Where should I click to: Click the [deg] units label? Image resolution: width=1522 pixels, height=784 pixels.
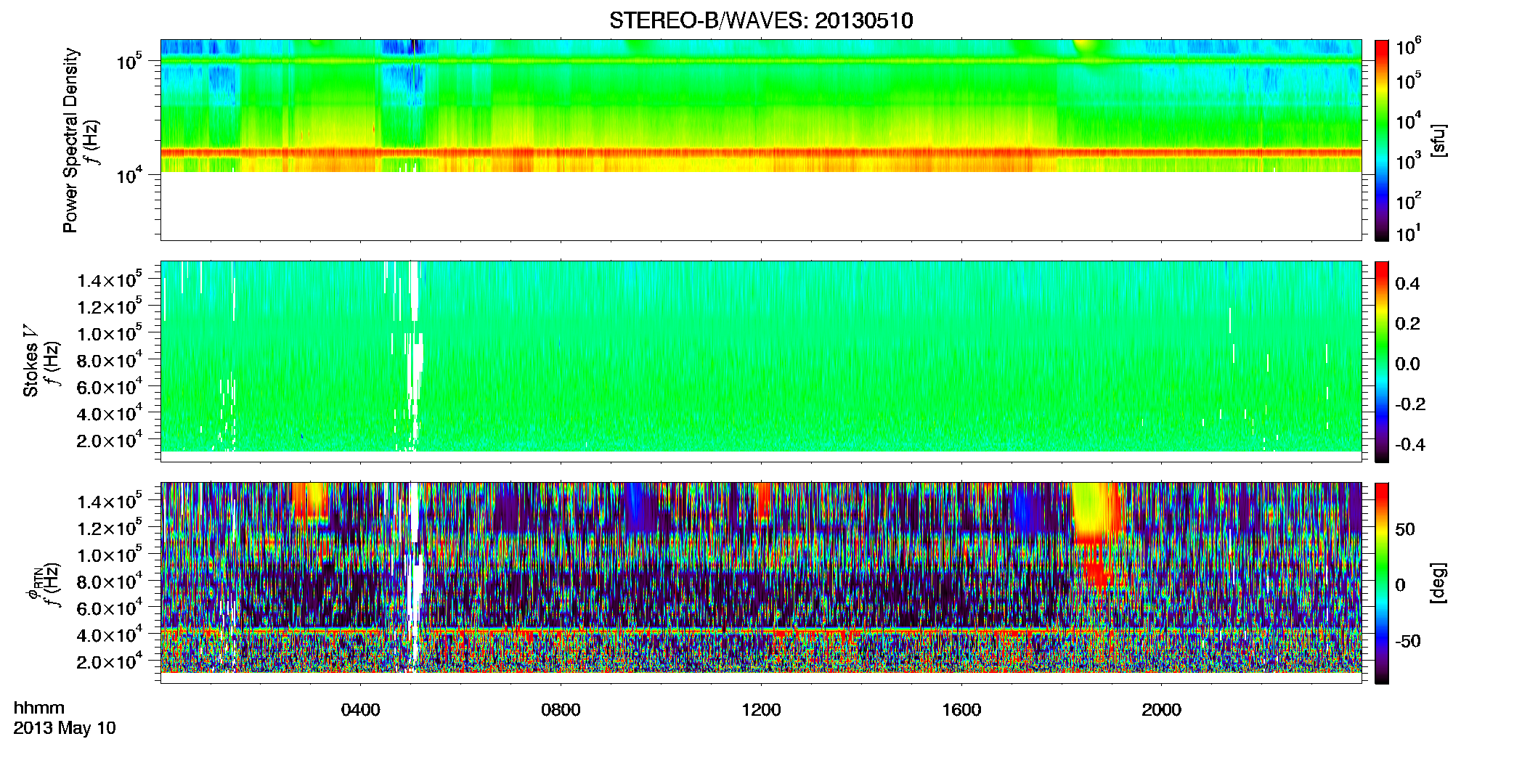[1438, 583]
